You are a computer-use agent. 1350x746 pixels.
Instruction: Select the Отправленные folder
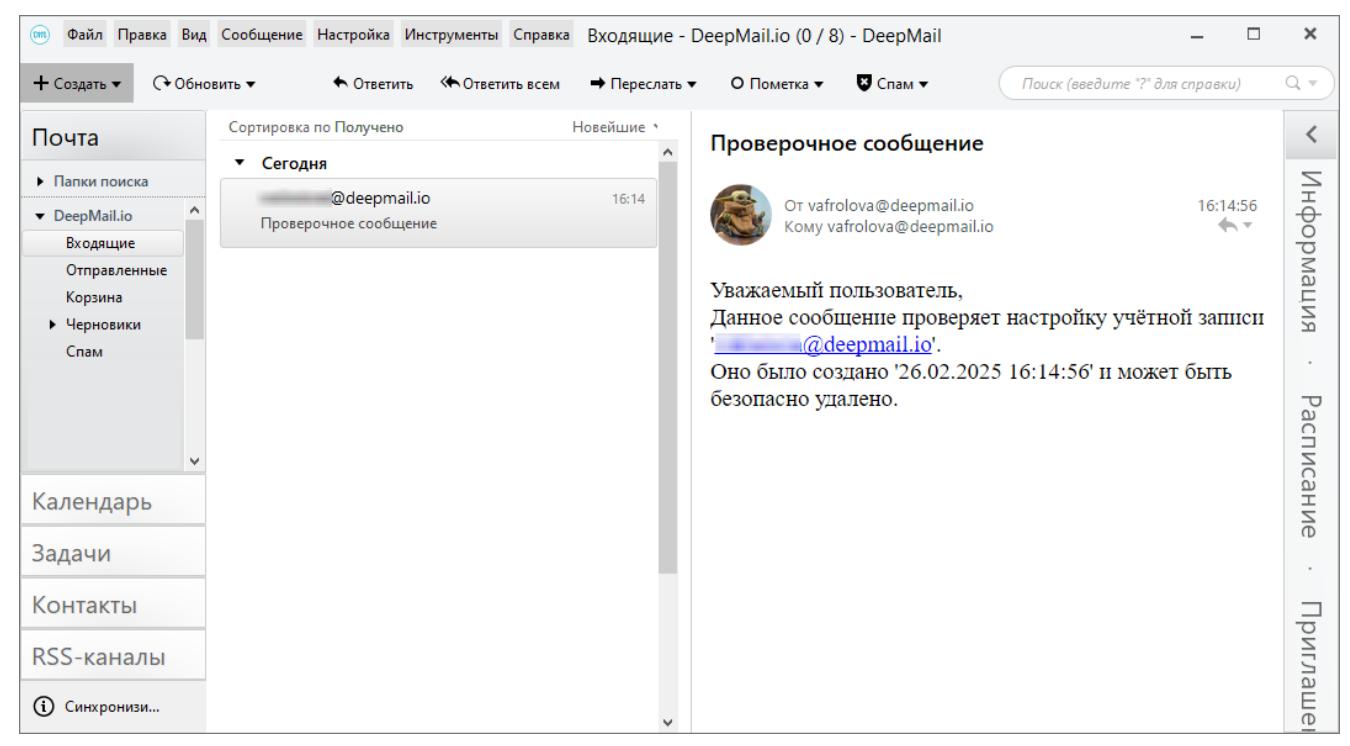click(116, 270)
